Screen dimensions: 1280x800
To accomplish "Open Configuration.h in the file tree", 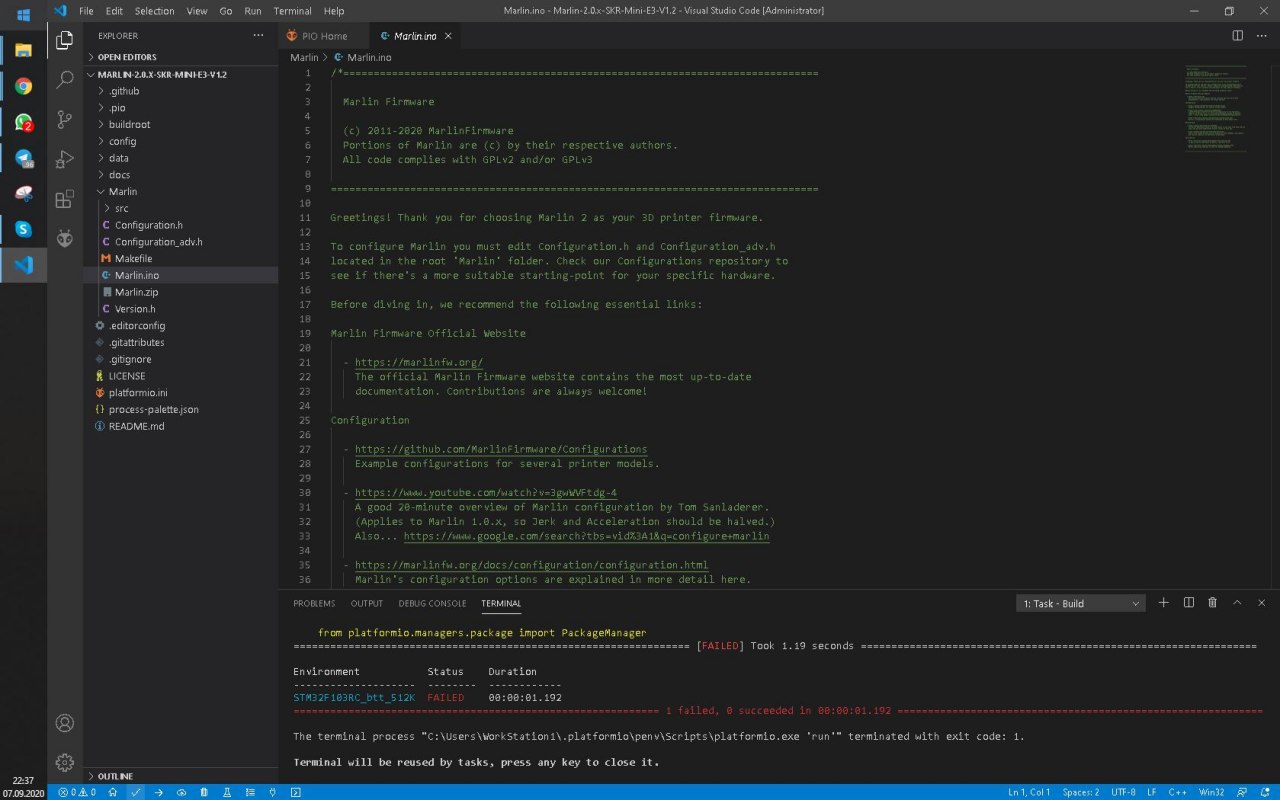I will 148,225.
